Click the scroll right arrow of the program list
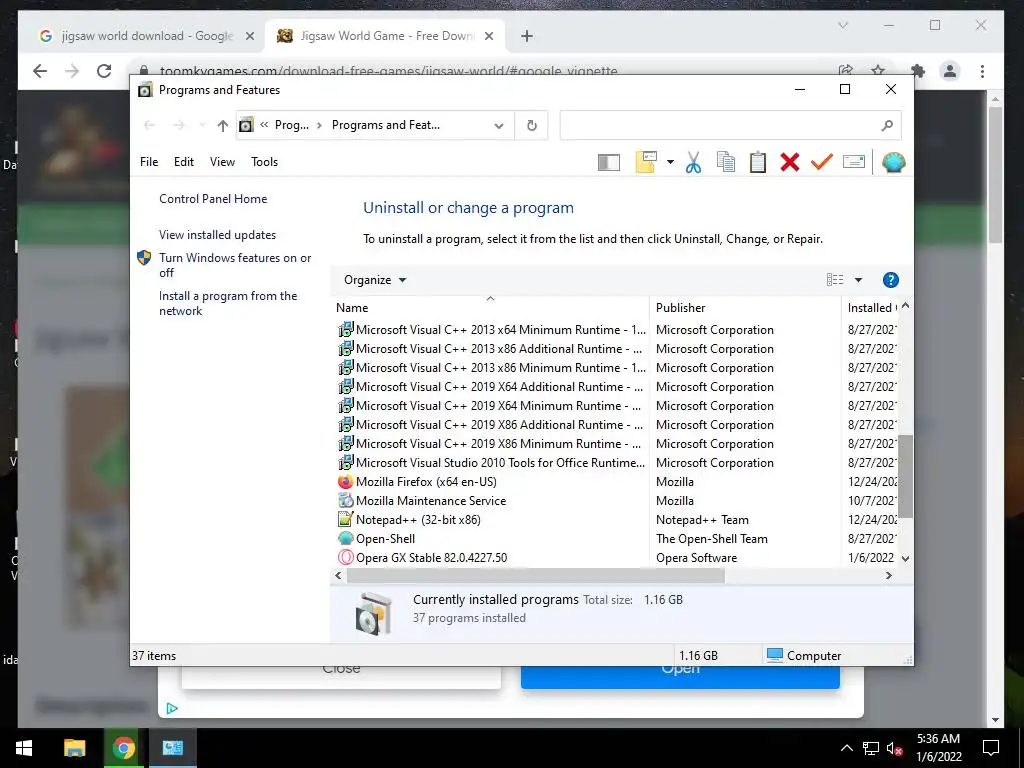This screenshot has height=768, width=1024. click(x=888, y=575)
